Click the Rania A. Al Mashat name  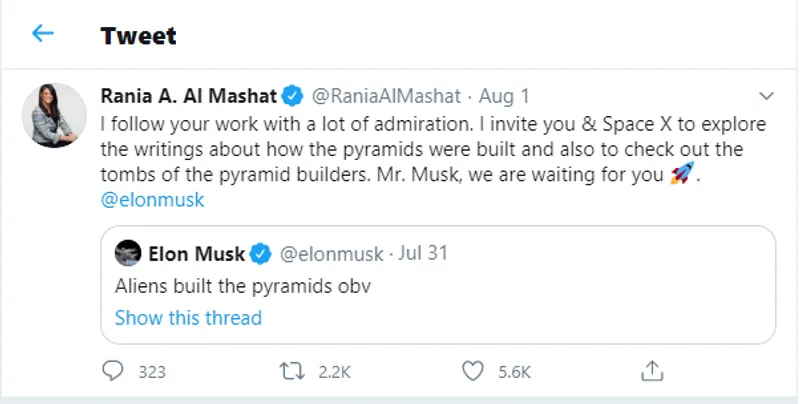(x=189, y=96)
